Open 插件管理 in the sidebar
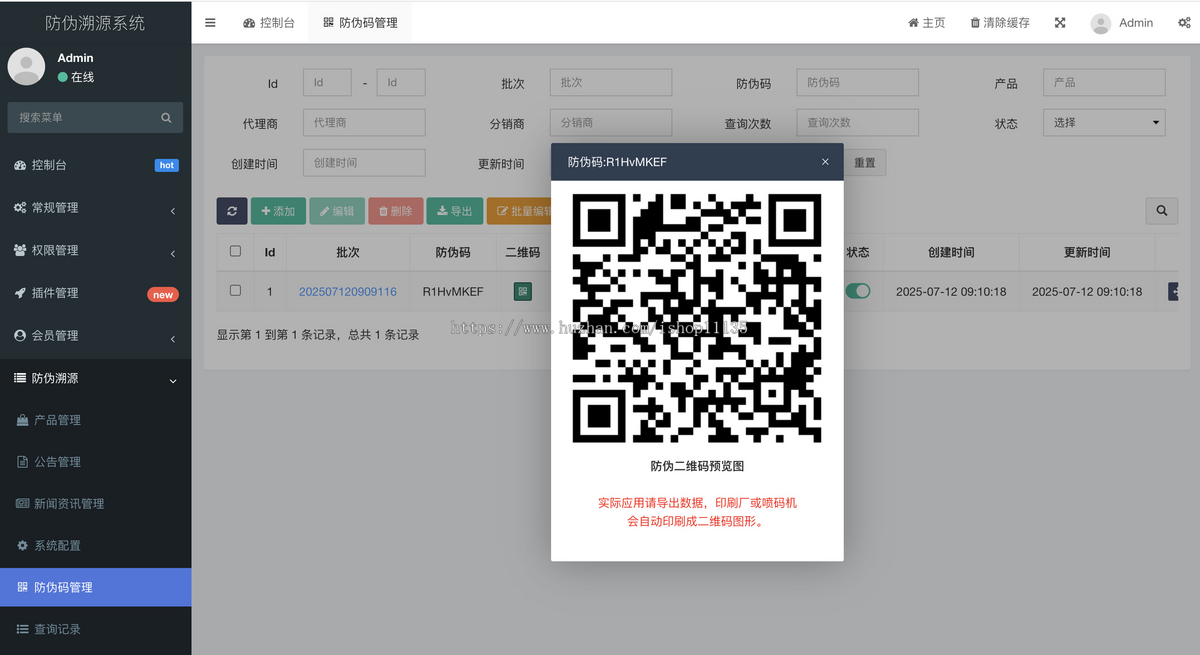The height and width of the screenshot is (655, 1200). 95,293
